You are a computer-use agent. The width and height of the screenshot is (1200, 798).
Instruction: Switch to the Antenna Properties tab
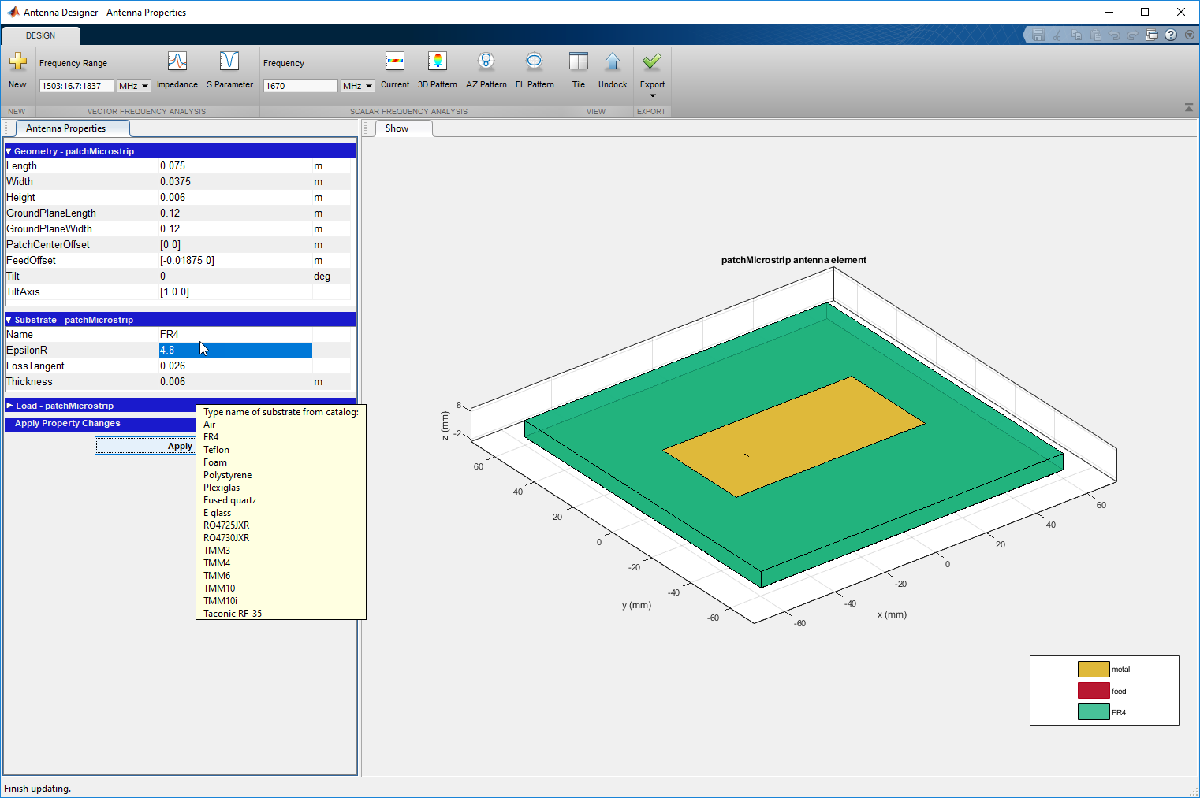pos(65,128)
